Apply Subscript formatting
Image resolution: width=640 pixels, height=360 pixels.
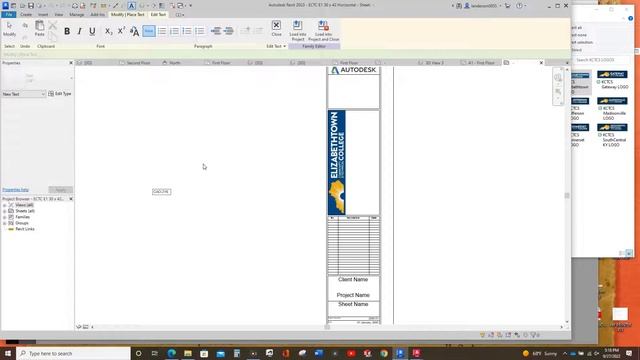point(108,31)
